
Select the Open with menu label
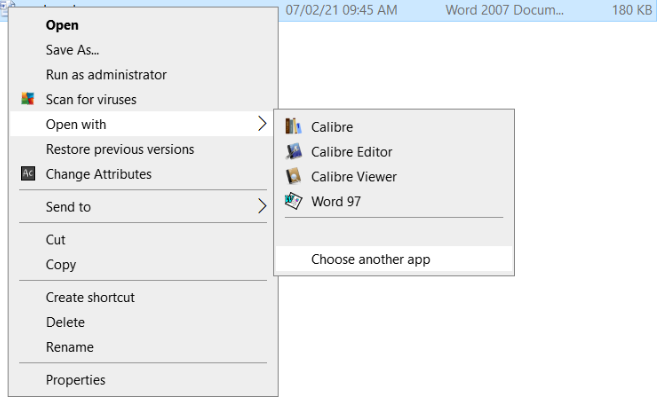click(76, 125)
